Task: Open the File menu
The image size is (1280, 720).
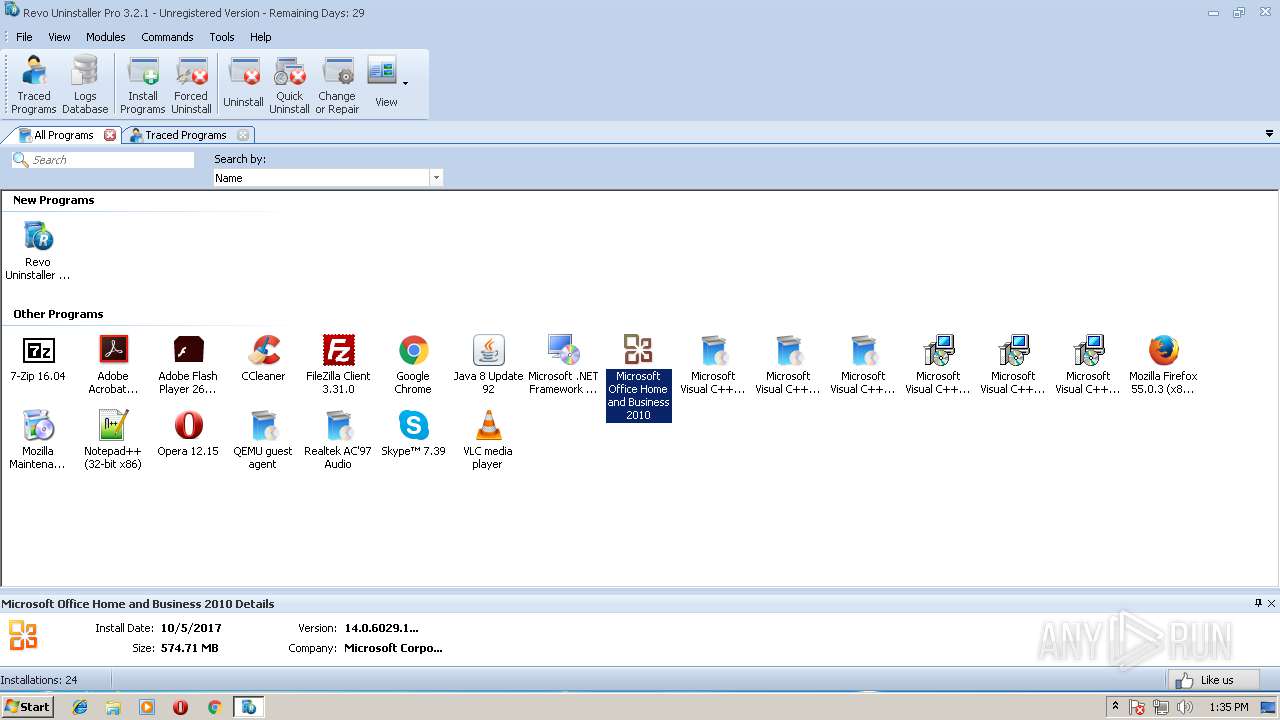Action: pyautogui.click(x=24, y=37)
